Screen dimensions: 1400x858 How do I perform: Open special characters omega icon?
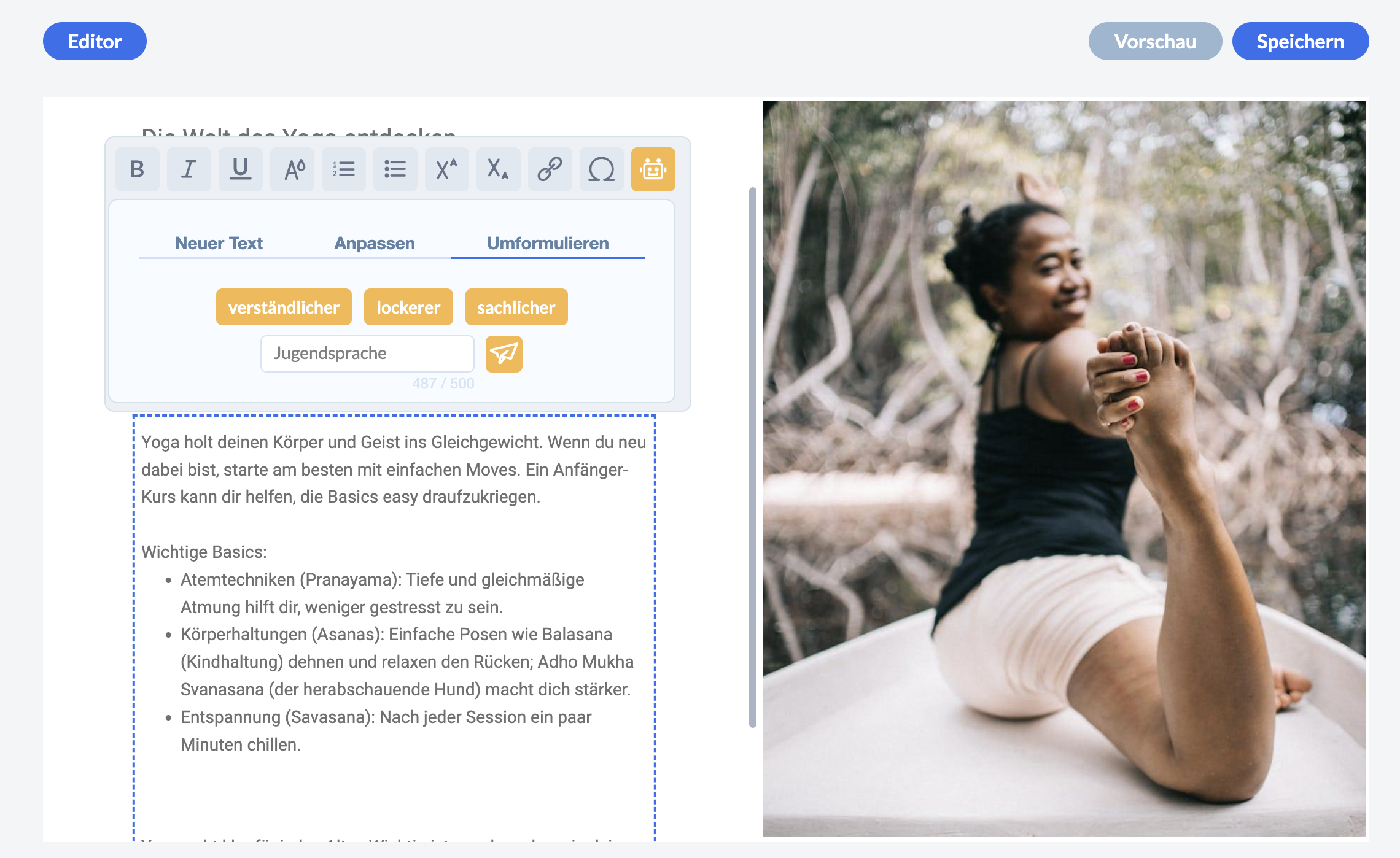click(x=601, y=169)
